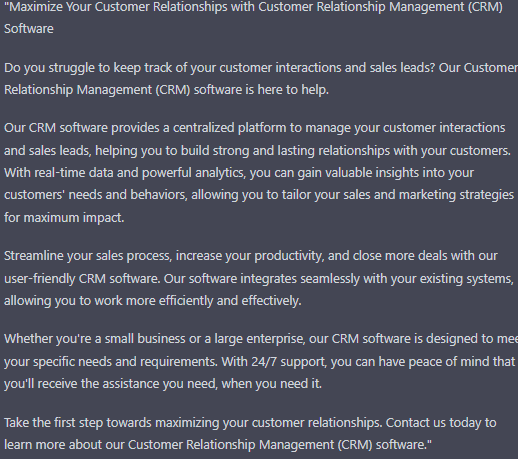Click the word "Whether" starting the paragraph
Screen dimensions: 518x459
[x=28, y=339]
